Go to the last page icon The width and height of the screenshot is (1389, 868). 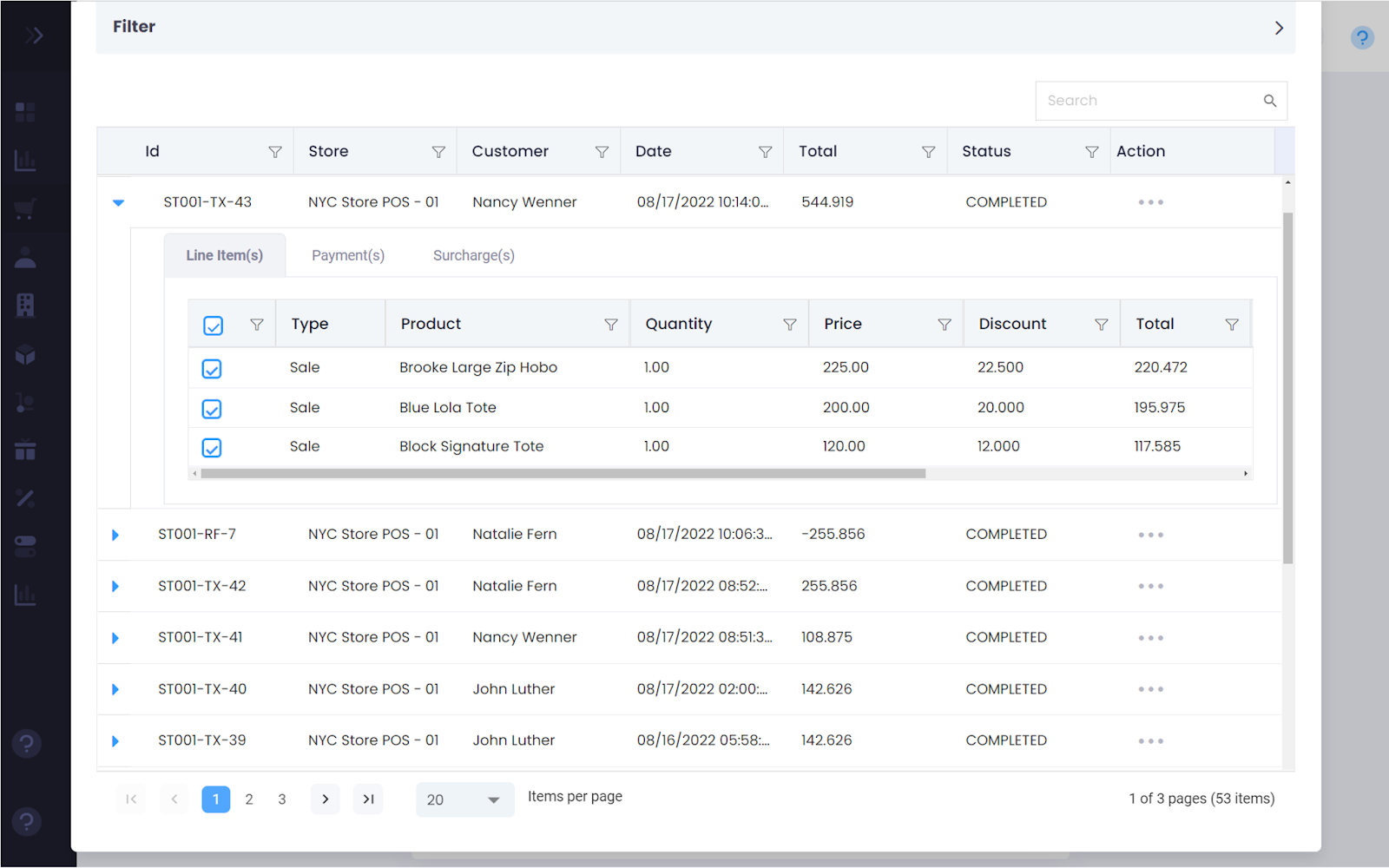(368, 799)
